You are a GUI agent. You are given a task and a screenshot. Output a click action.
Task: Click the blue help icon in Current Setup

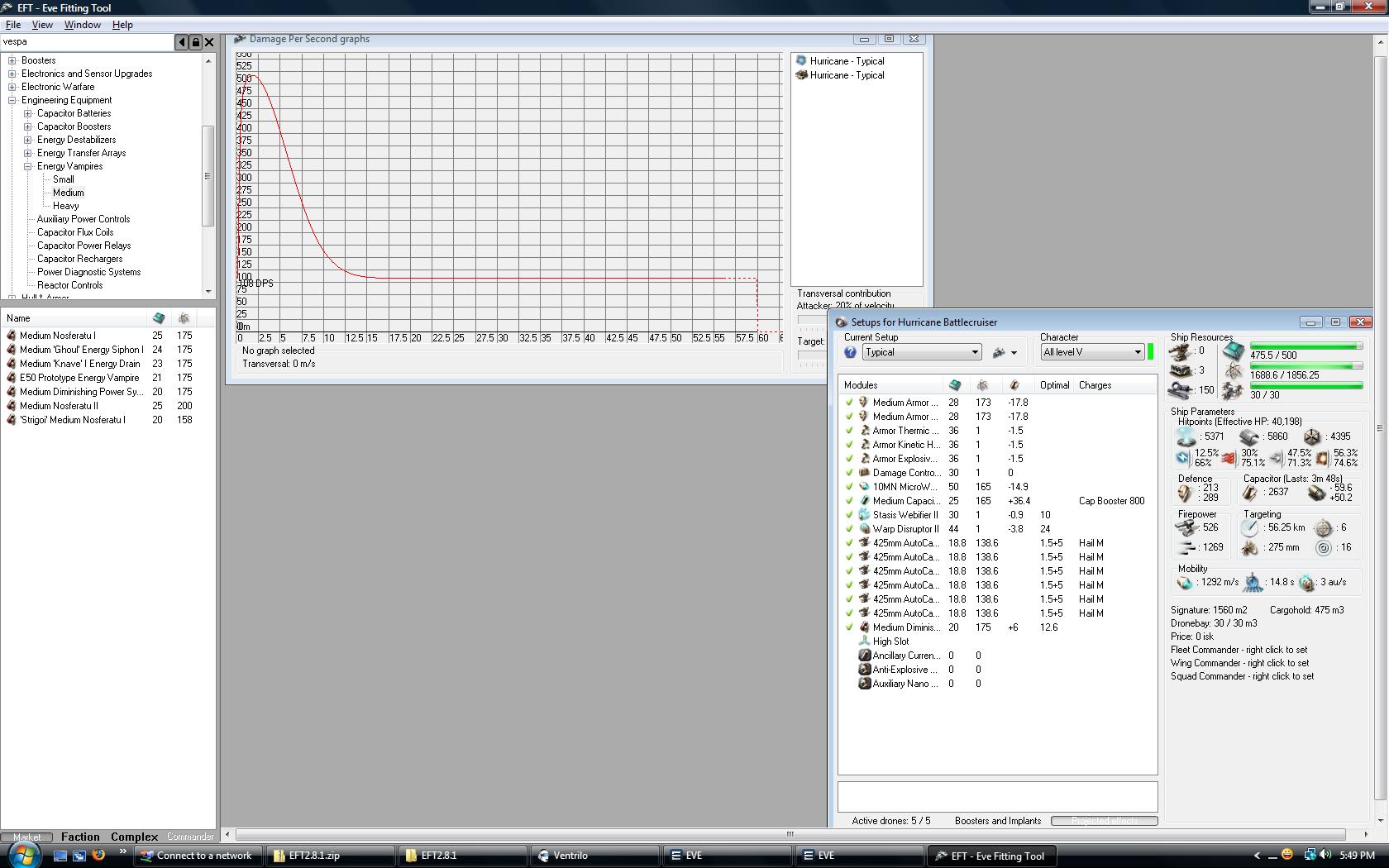tap(850, 353)
